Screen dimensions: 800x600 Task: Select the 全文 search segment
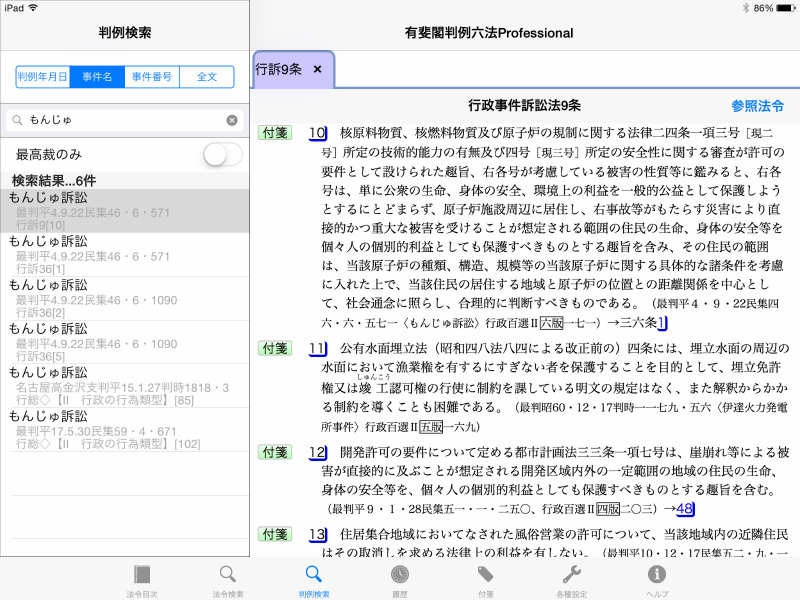[x=207, y=77]
